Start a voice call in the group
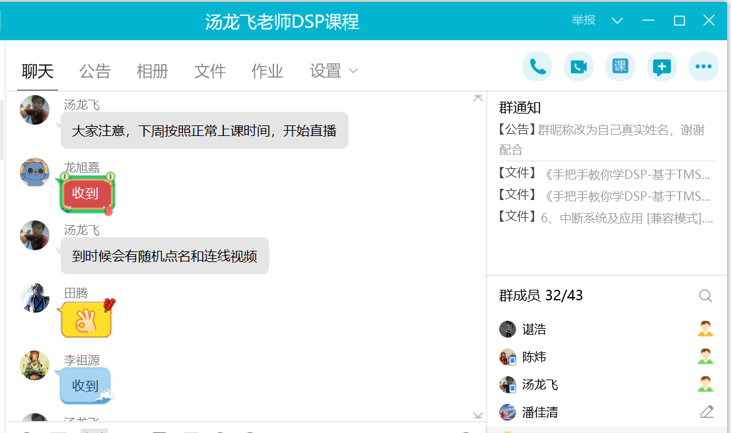The image size is (731, 433). pos(538,67)
